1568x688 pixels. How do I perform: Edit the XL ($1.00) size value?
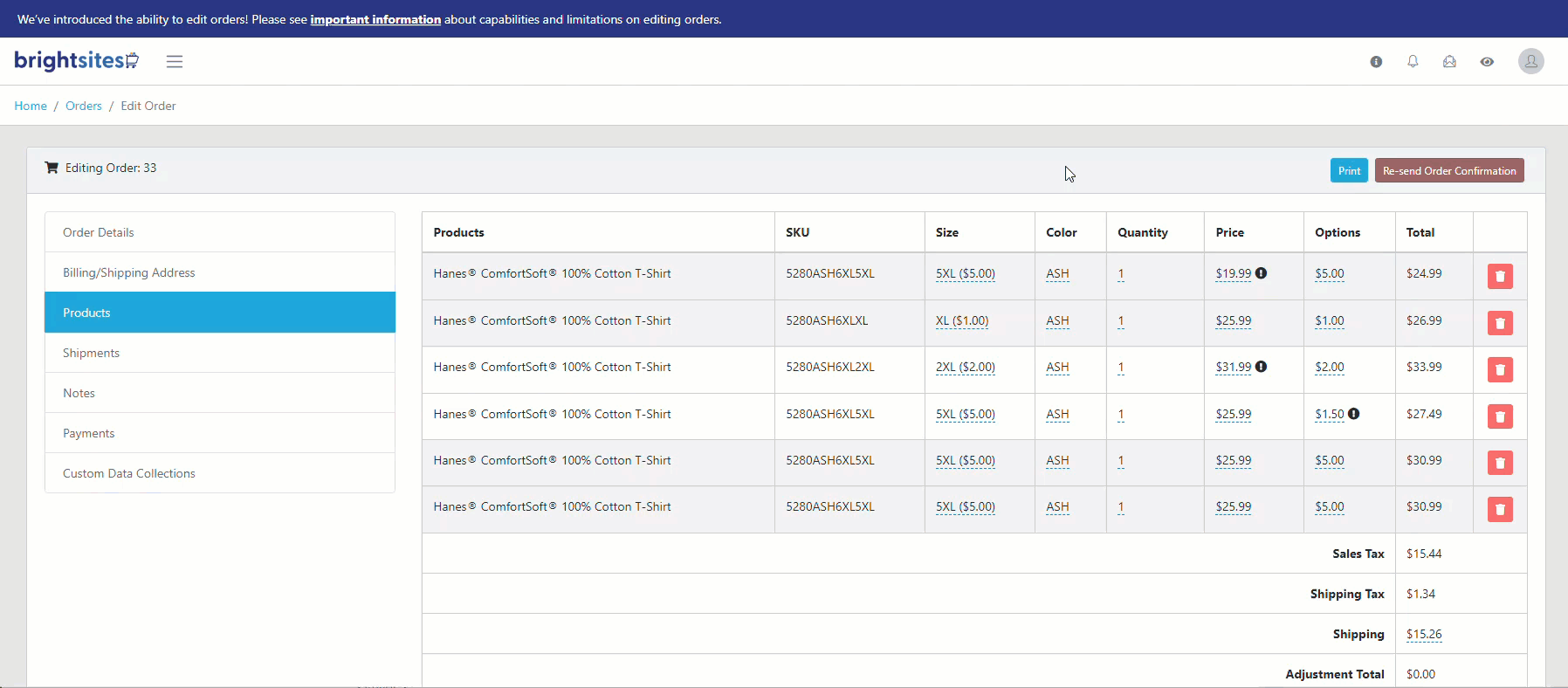(961, 320)
